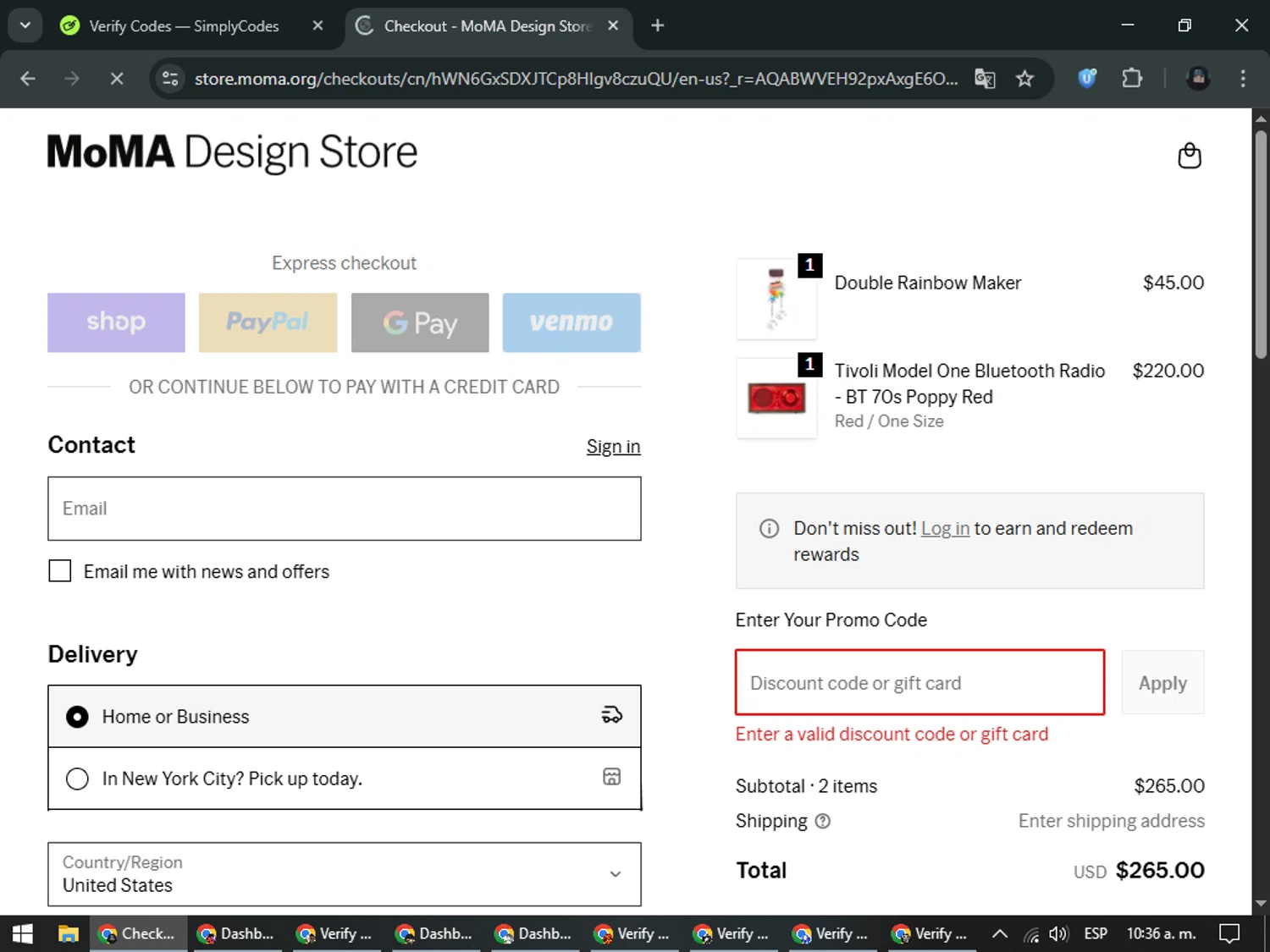Open the Windows Start menu
The height and width of the screenshot is (952, 1270).
pyautogui.click(x=23, y=934)
